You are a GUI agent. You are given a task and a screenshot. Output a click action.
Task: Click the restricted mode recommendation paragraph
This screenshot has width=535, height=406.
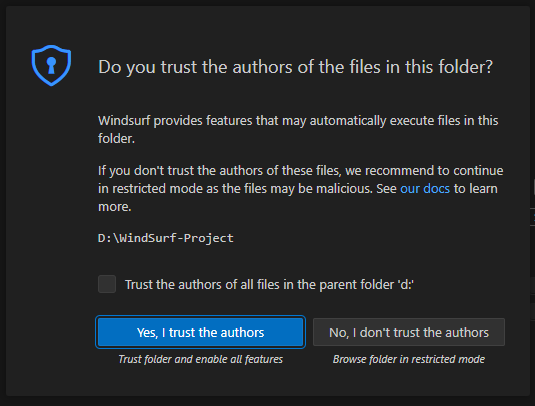click(301, 188)
